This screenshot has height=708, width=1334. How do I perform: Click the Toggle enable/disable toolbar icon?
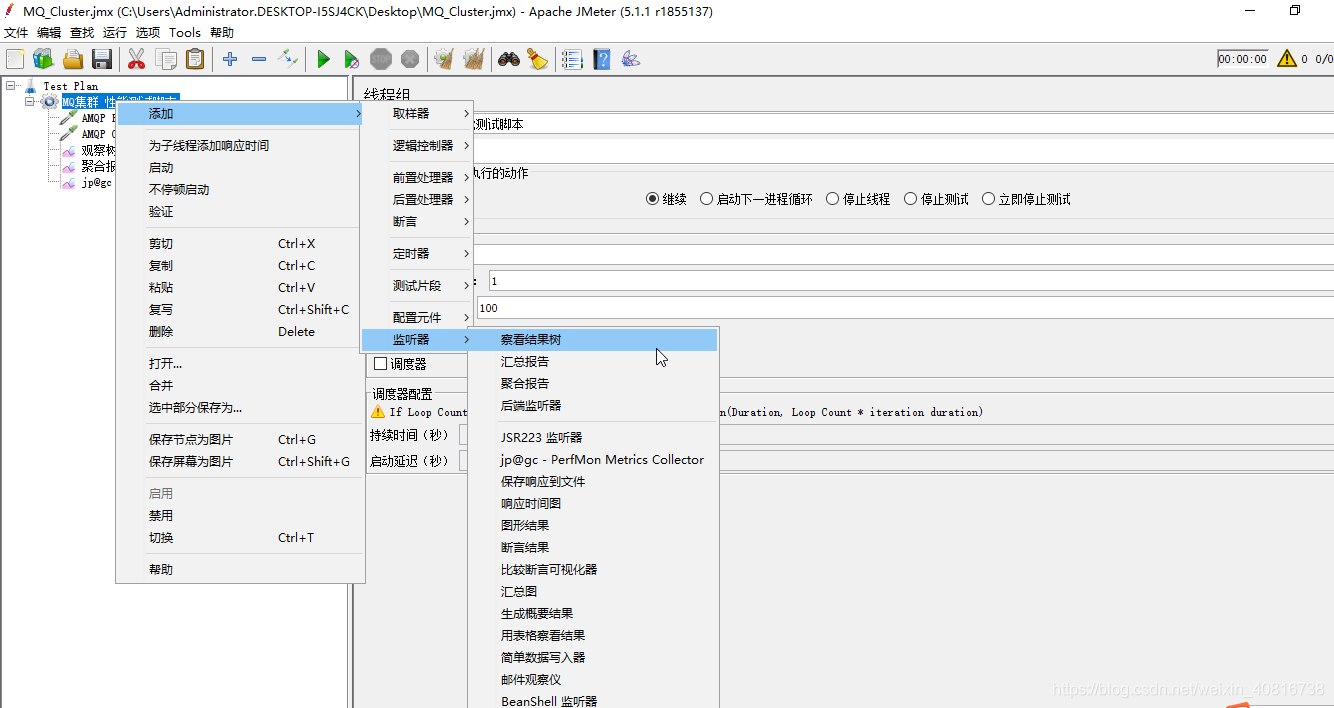[x=288, y=59]
